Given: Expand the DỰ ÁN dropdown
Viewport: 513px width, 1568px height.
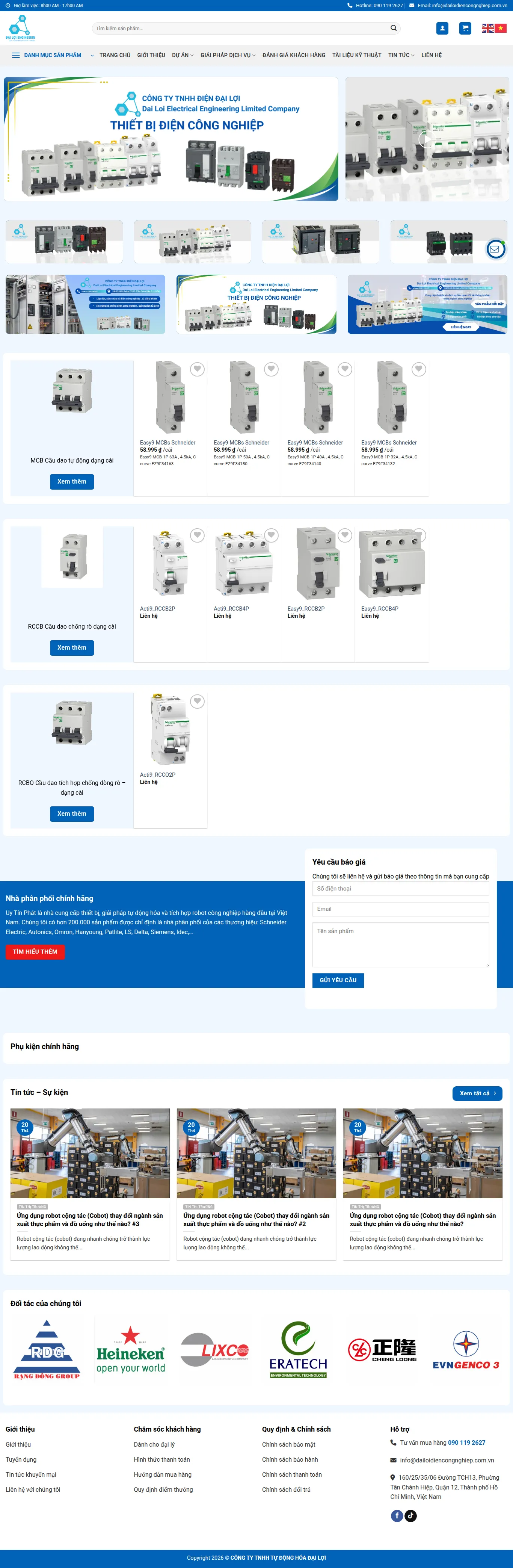Looking at the screenshot, I should [x=183, y=55].
